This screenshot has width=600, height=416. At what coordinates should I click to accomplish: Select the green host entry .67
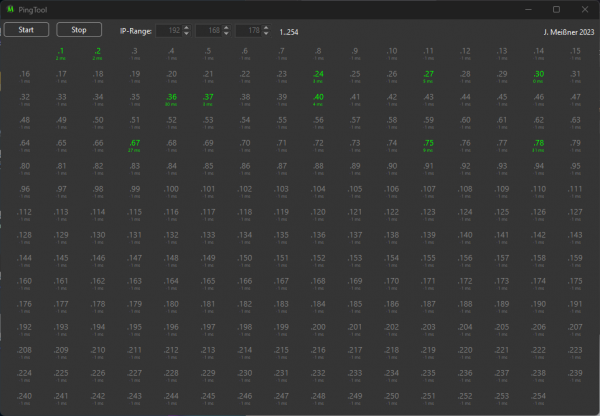[x=134, y=146]
